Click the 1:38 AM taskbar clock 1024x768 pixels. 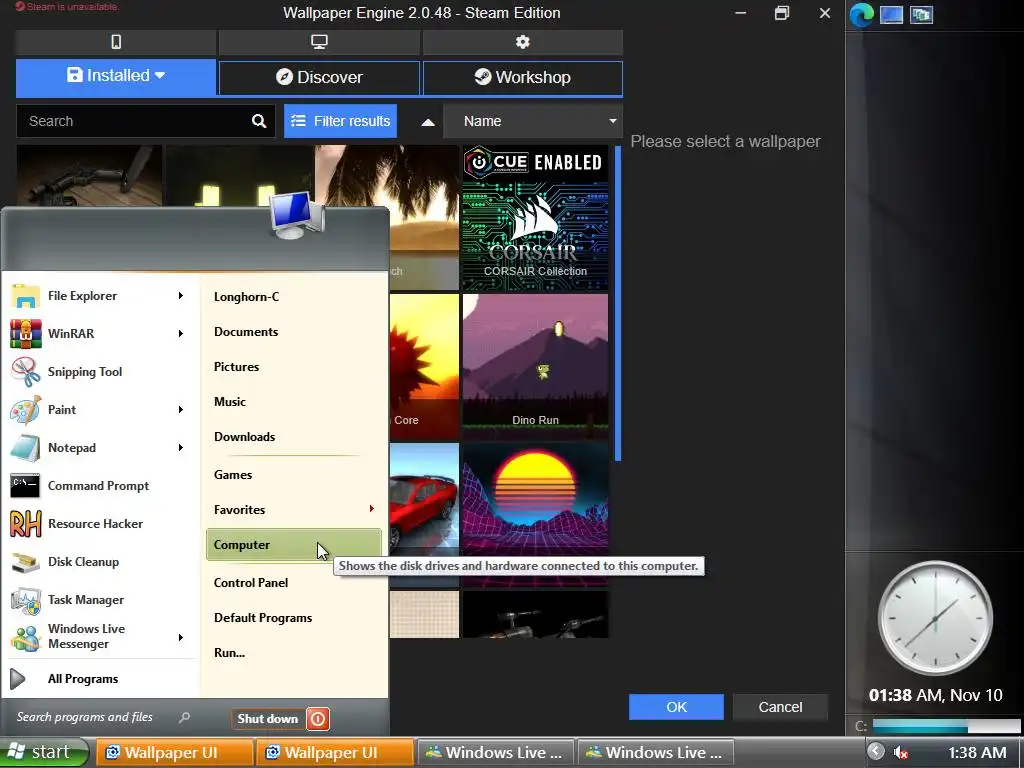point(977,752)
